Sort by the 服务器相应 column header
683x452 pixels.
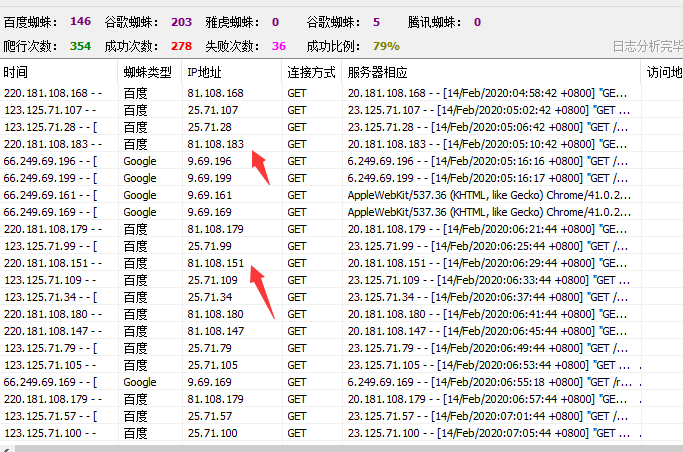[x=491, y=72]
